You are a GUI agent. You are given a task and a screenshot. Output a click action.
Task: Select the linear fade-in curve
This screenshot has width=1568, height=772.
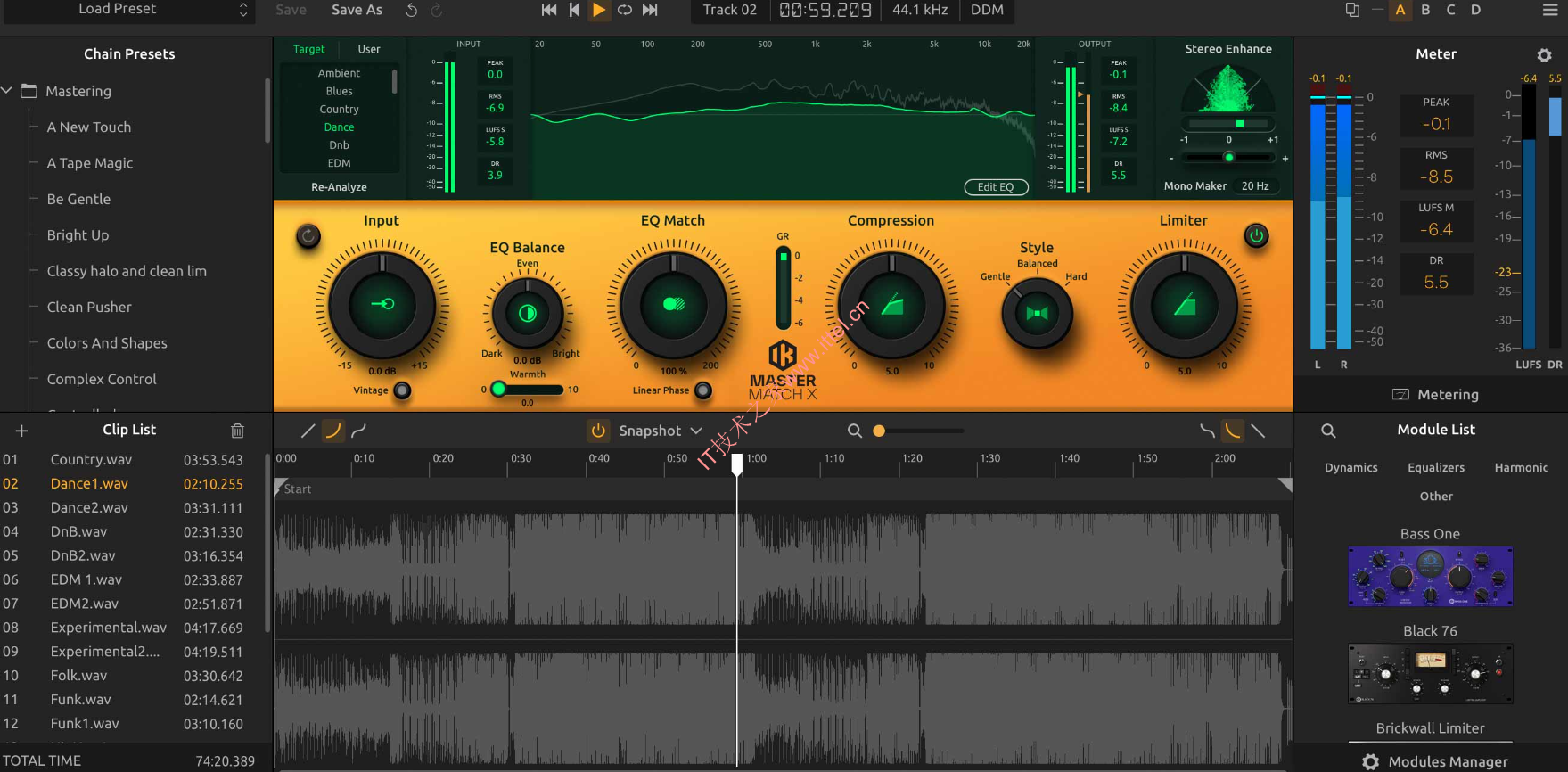(308, 431)
